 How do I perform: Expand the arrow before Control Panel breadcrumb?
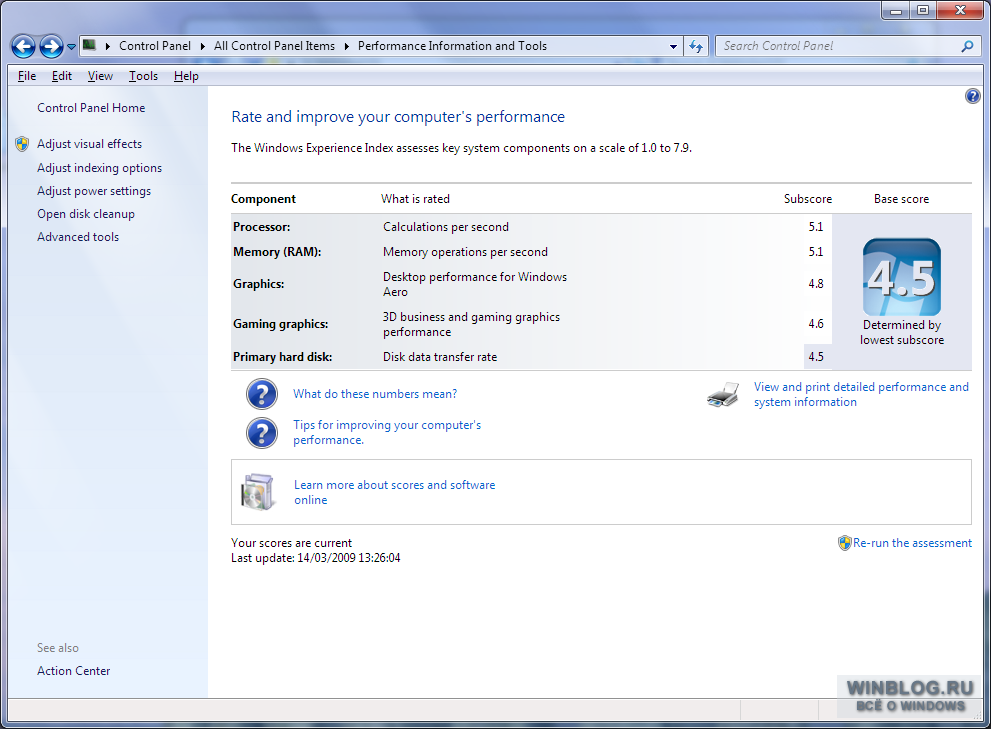pos(107,46)
